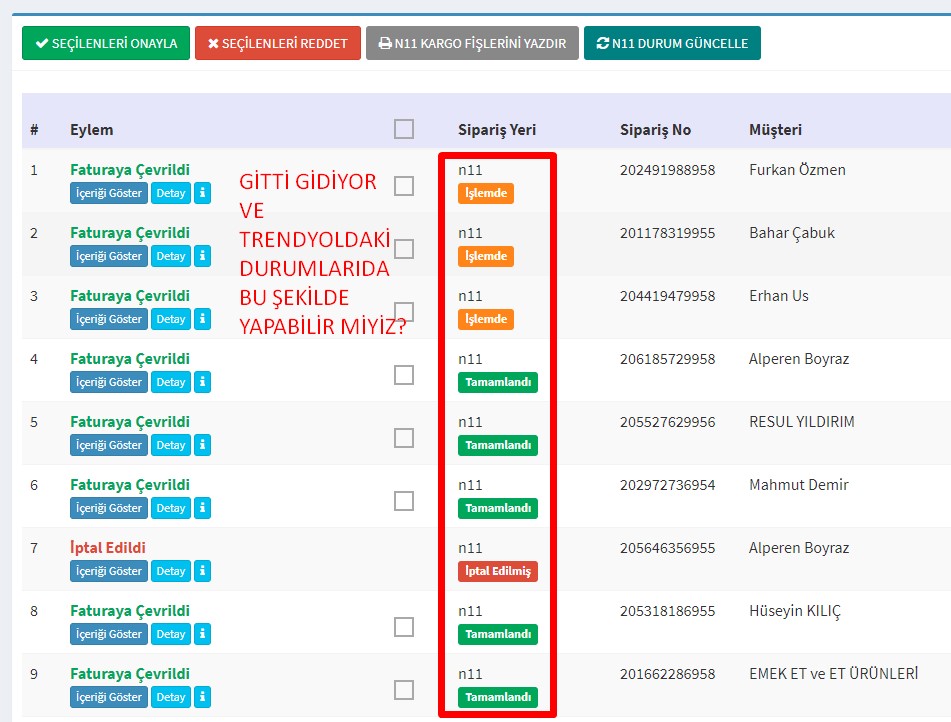The width and height of the screenshot is (951, 722).
Task: Open the info icon in row 4
Action: coord(202,382)
